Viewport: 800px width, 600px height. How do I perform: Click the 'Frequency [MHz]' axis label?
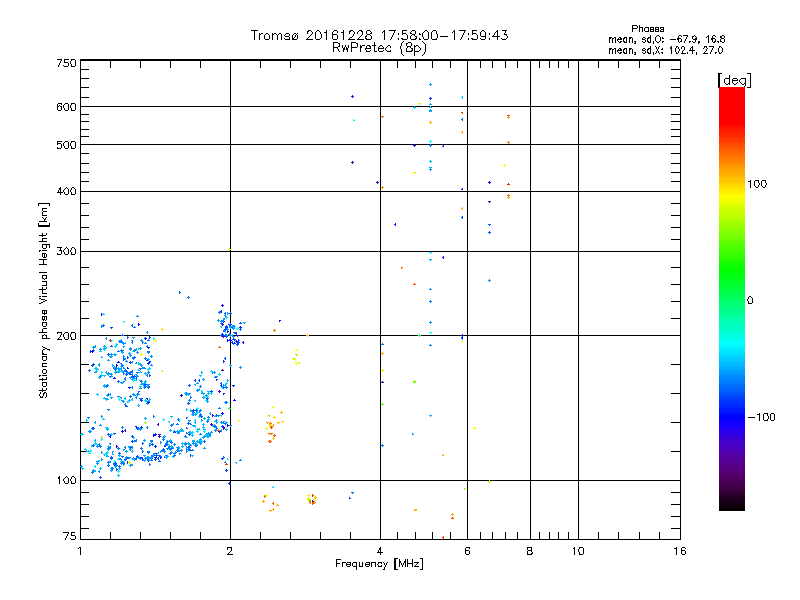(379, 564)
